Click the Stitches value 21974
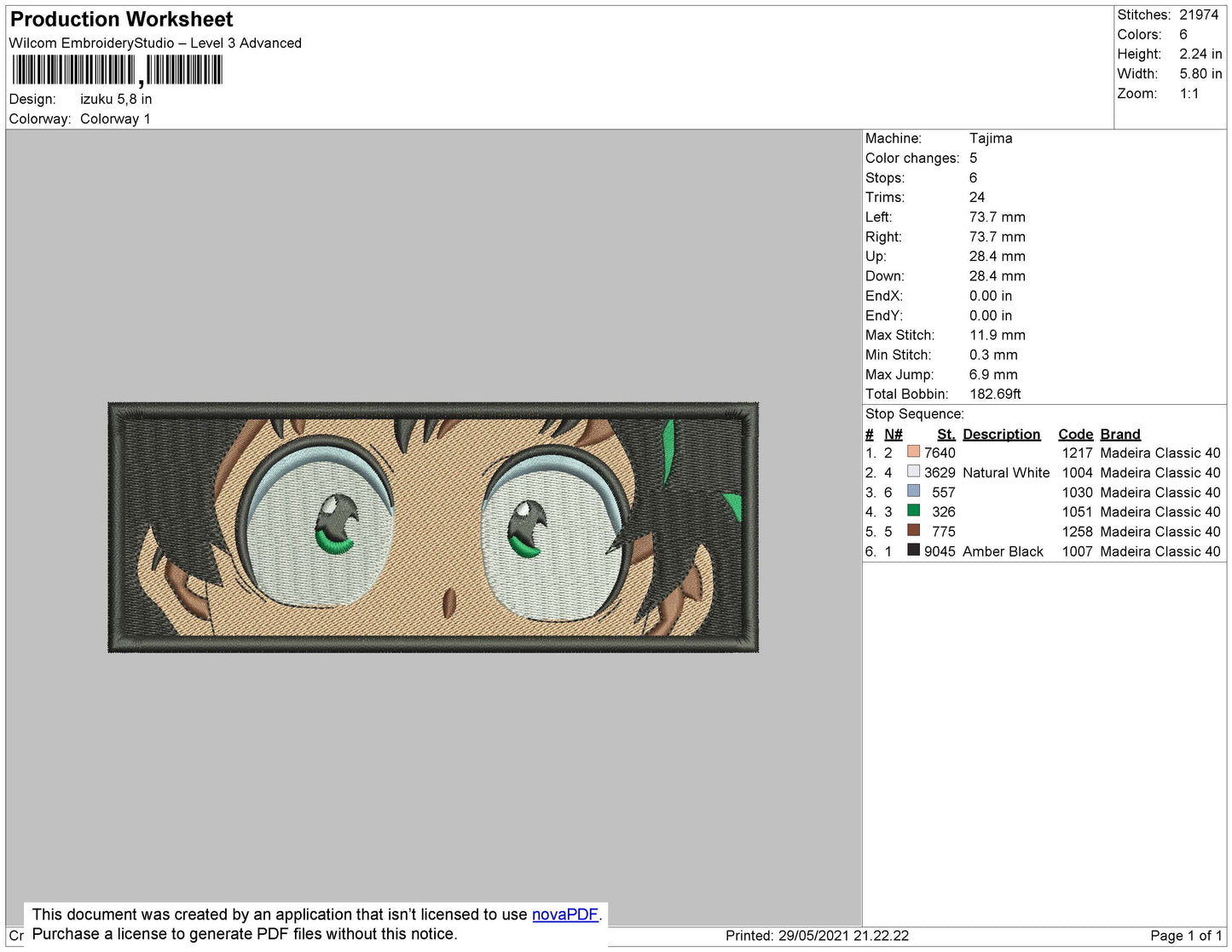Viewport: 1232px width, 952px height. tap(1199, 15)
